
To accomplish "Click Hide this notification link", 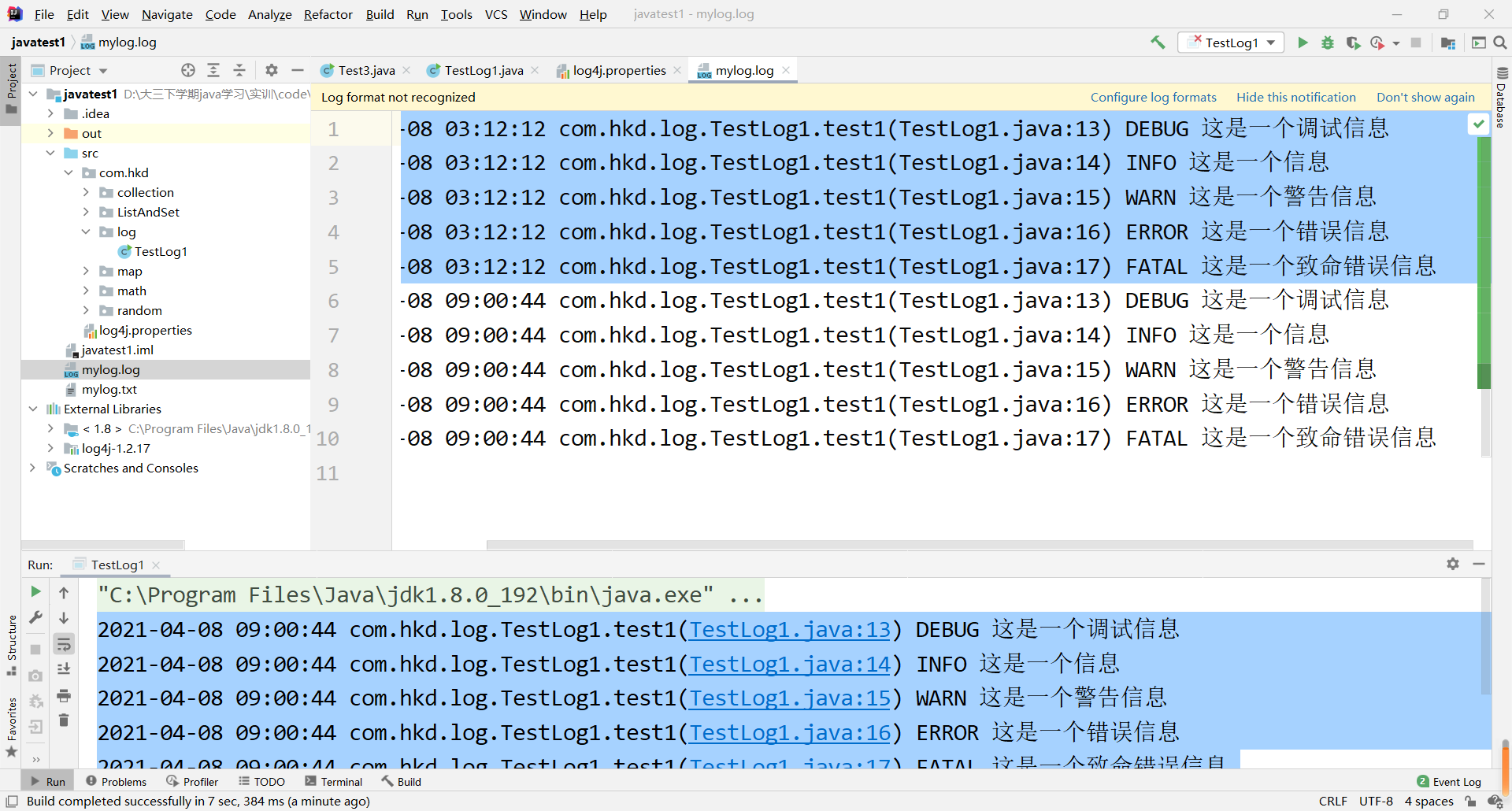I will point(1296,98).
